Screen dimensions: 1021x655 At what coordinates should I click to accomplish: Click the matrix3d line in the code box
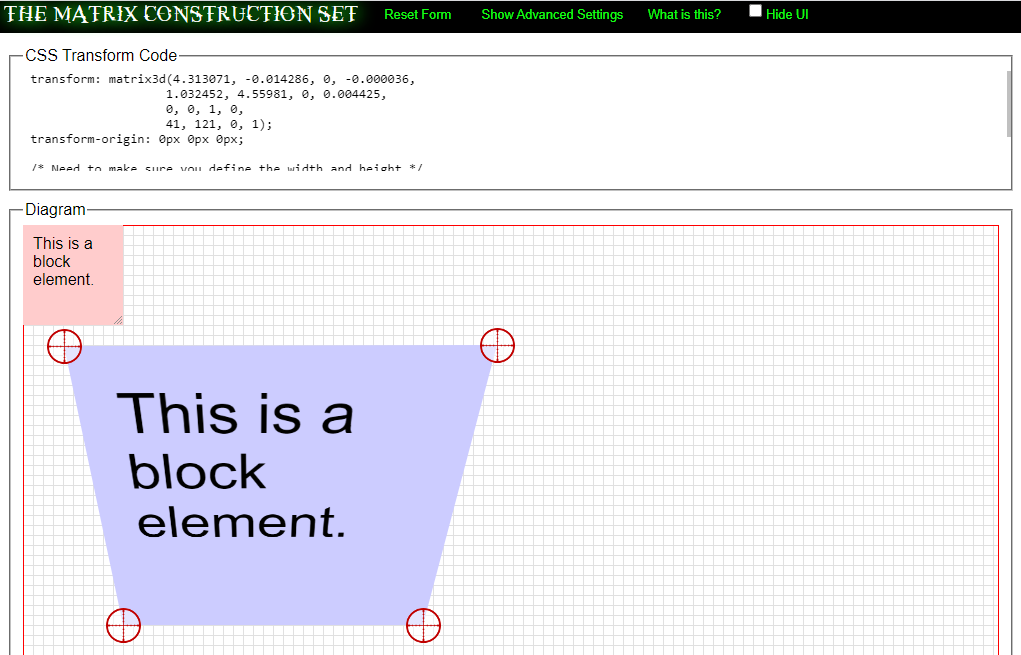coord(222,79)
